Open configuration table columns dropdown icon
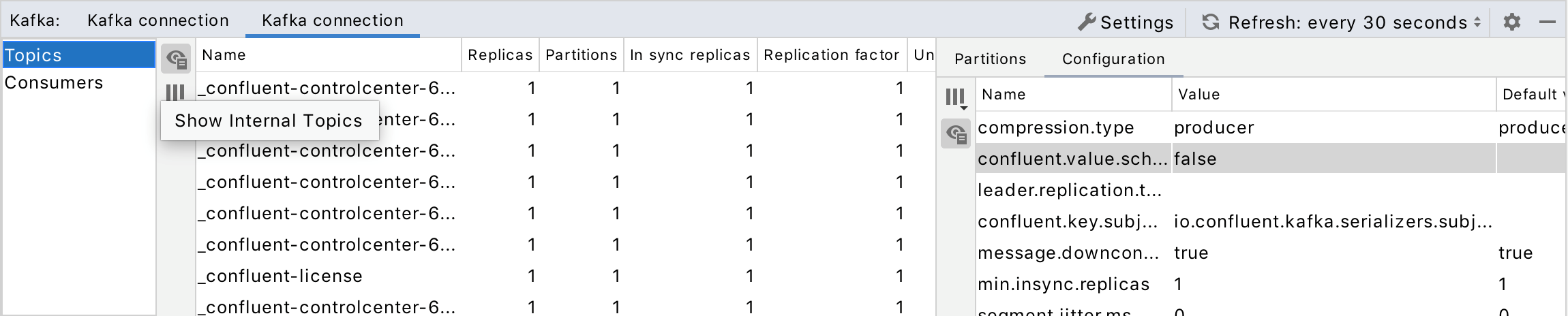This screenshot has width=1568, height=316. (956, 98)
